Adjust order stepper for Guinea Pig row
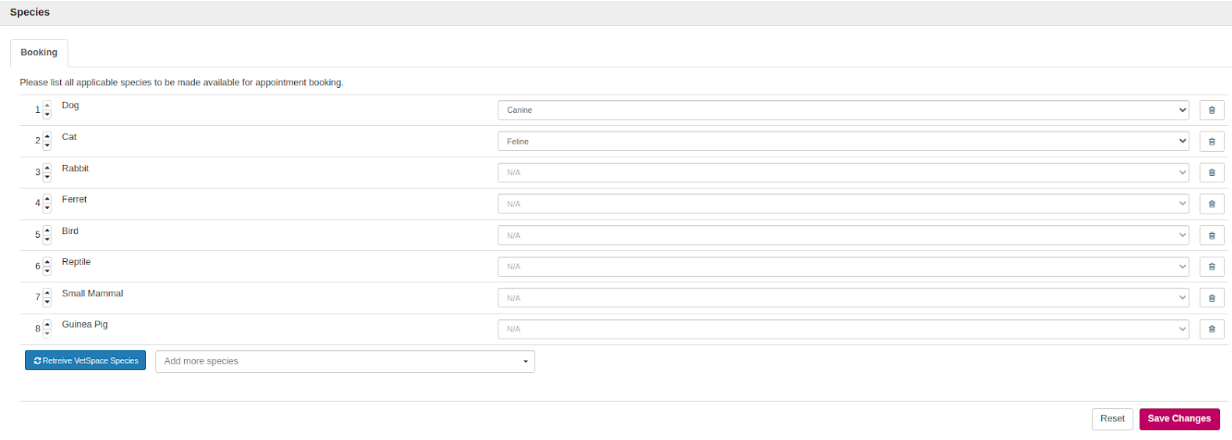The width and height of the screenshot is (1232, 440). 47,329
